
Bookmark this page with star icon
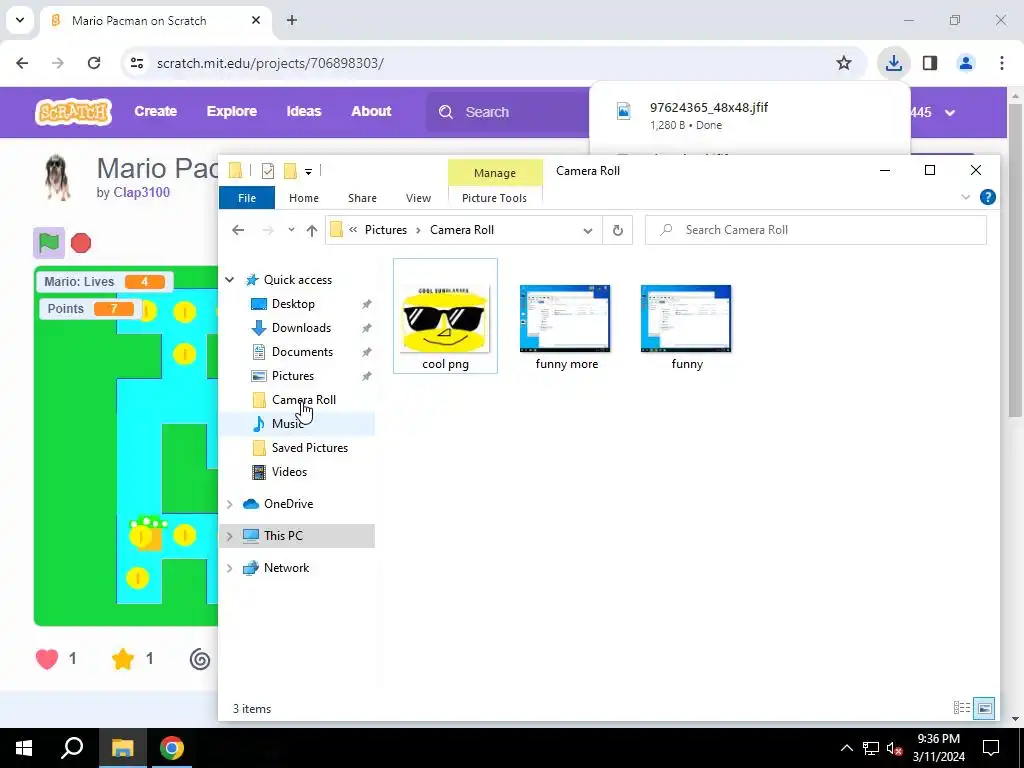click(x=844, y=63)
